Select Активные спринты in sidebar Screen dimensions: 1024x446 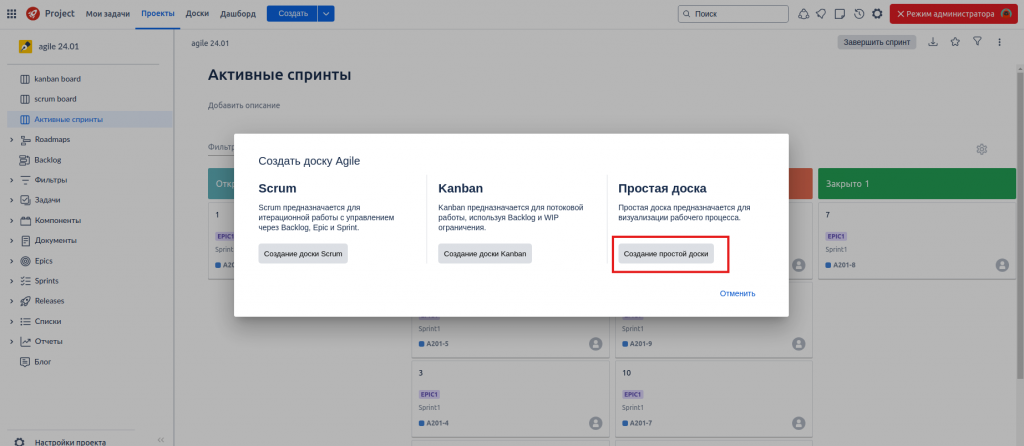coord(90,119)
